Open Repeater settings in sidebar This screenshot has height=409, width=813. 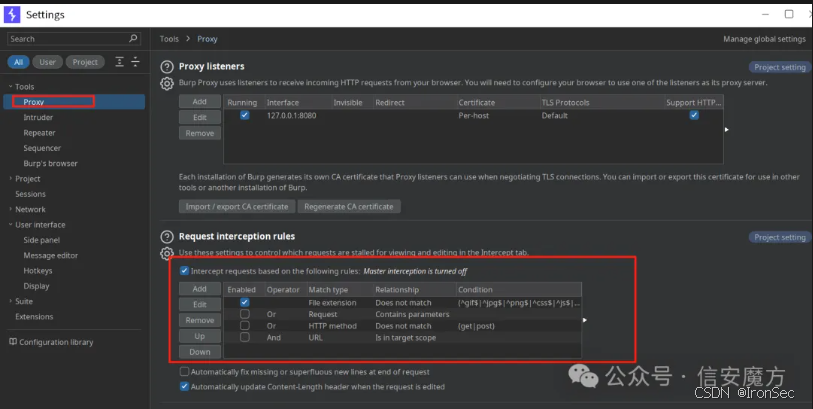pos(39,133)
